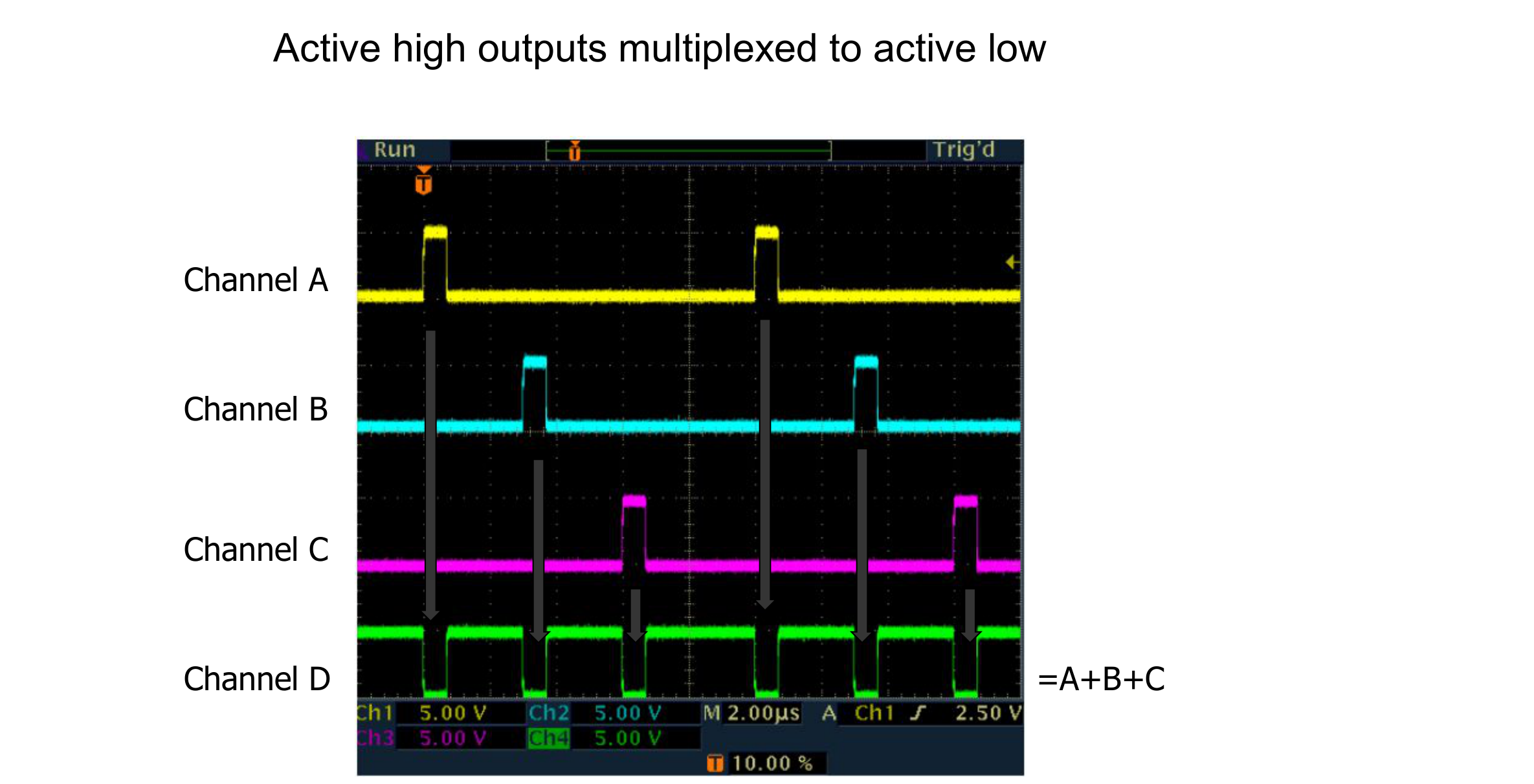Select the 'Channel B' label
1534x784 pixels.
(x=256, y=409)
